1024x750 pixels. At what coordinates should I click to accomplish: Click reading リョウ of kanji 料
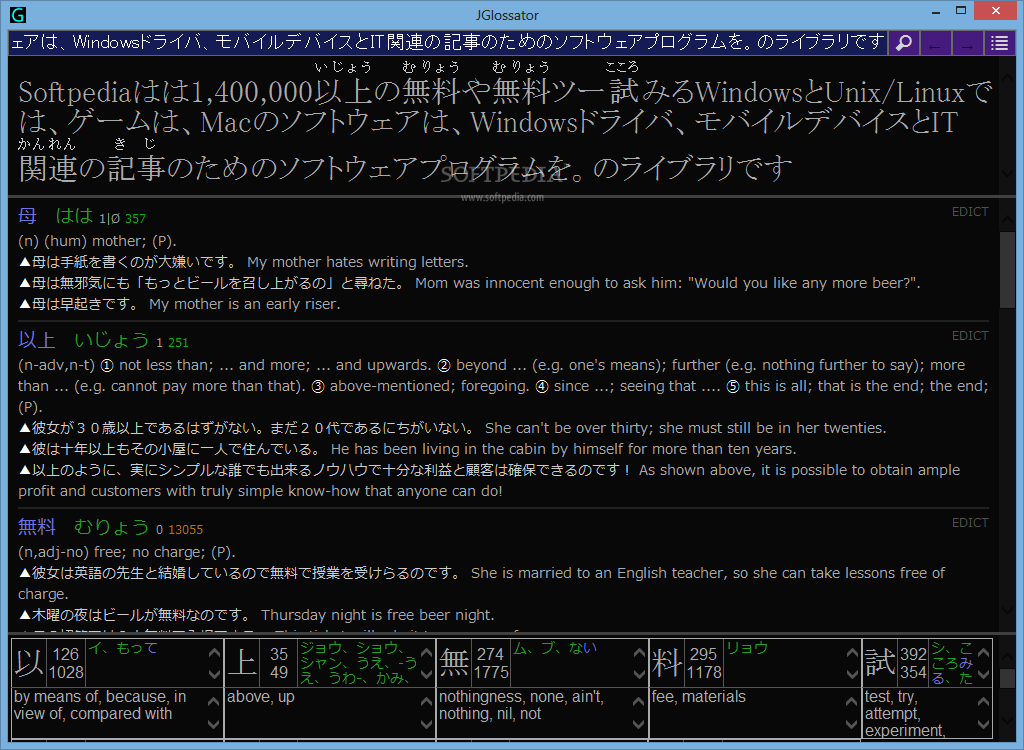coord(747,648)
